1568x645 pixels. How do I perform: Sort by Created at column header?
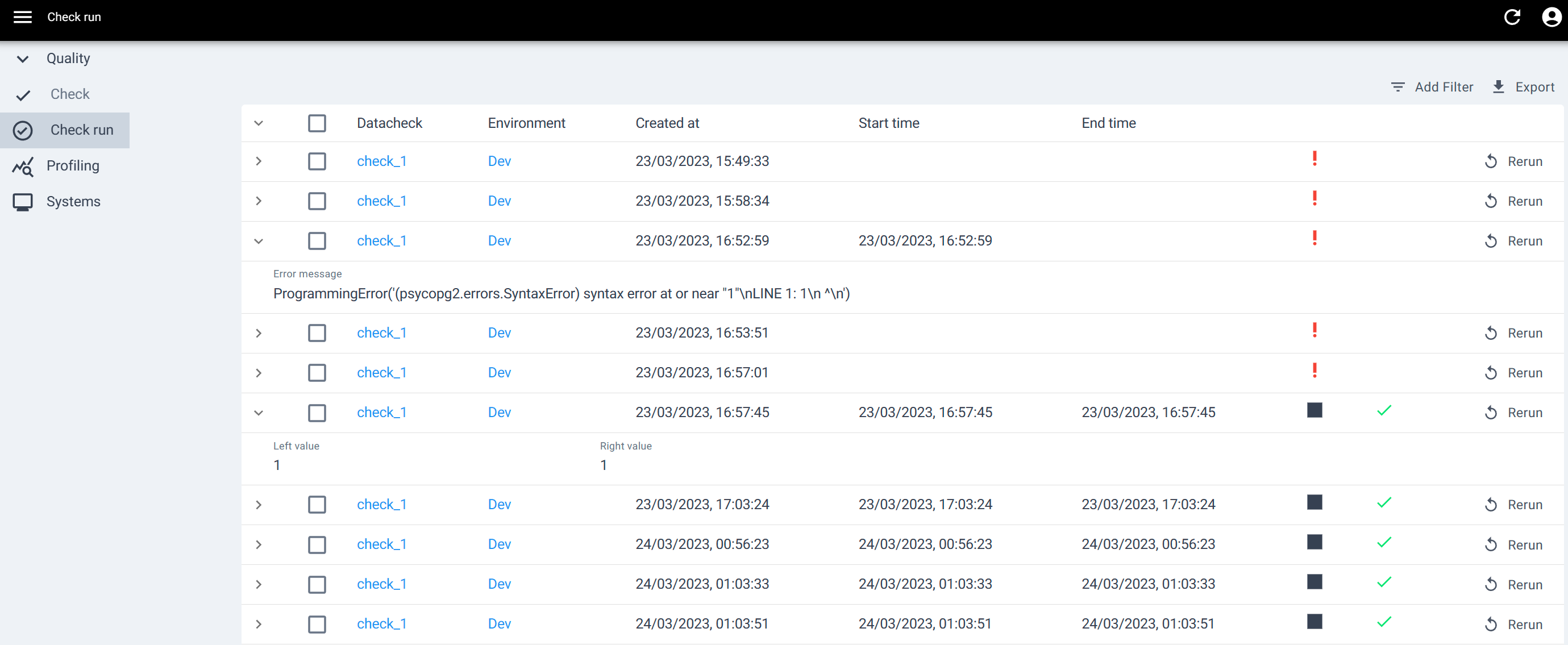[x=667, y=123]
